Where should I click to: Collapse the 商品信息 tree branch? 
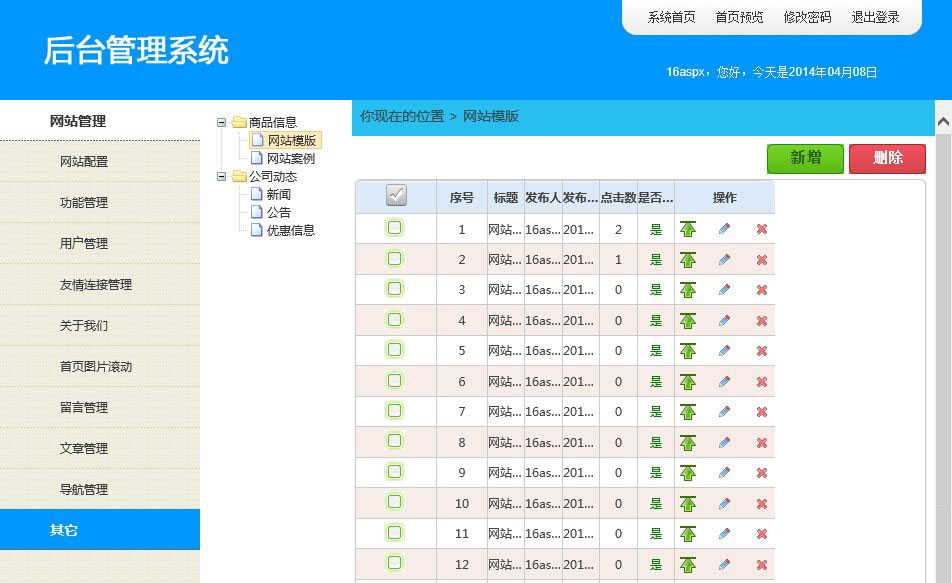tap(220, 121)
